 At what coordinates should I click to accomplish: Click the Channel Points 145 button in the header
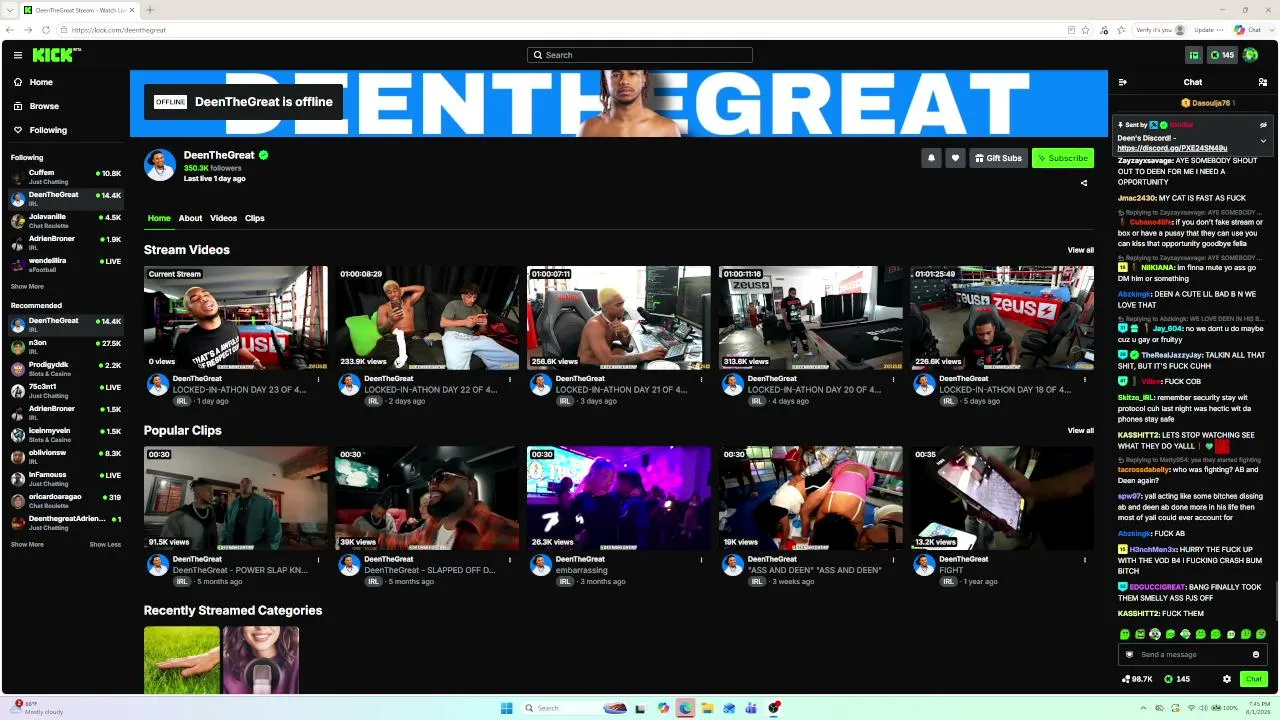click(1222, 55)
